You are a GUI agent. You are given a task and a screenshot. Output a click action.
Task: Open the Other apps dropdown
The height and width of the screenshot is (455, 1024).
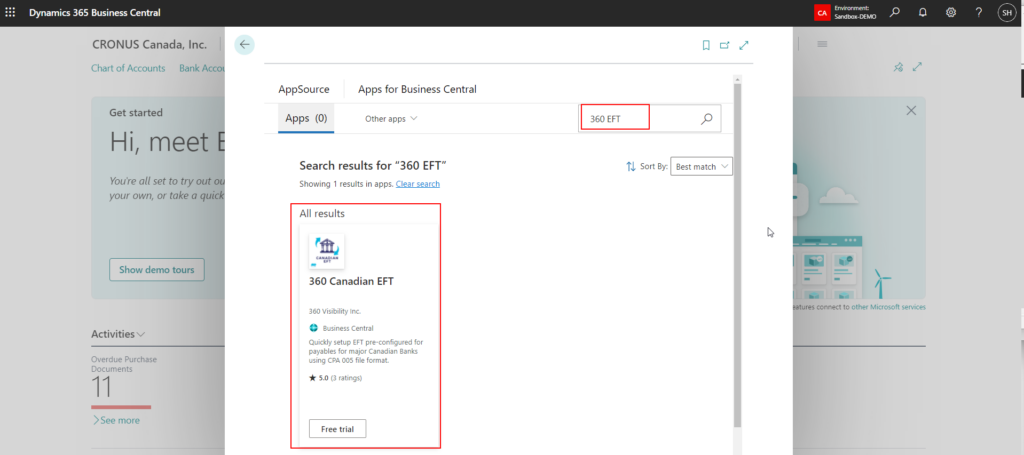tap(391, 119)
